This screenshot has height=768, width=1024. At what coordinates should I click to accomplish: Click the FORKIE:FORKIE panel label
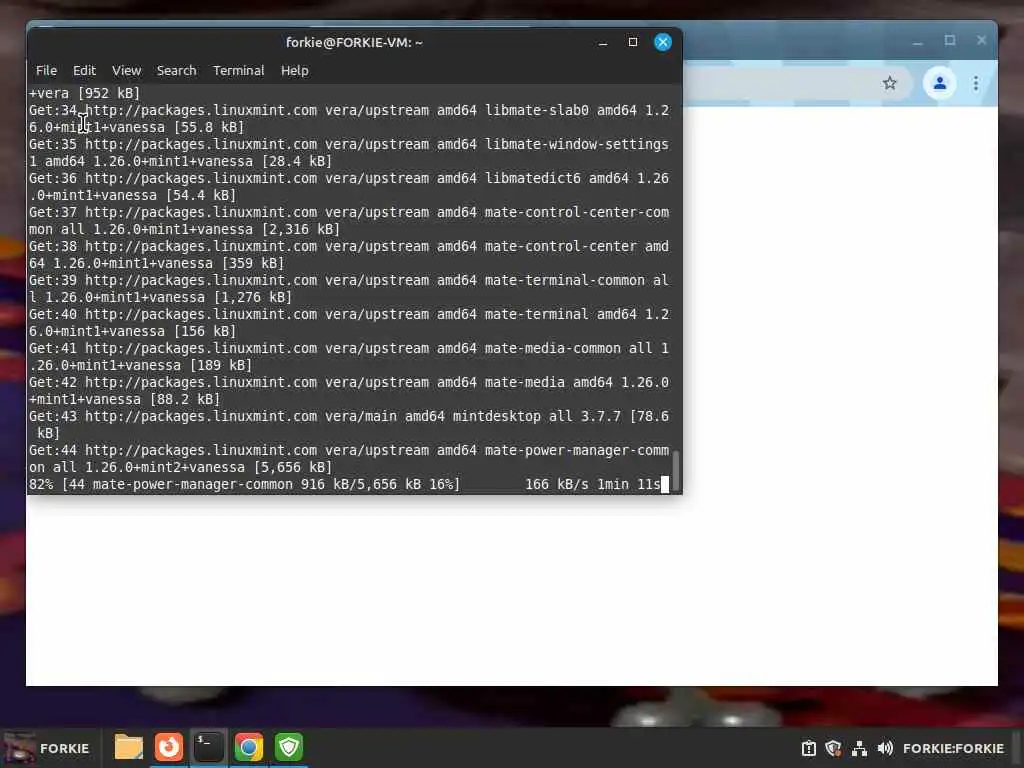tap(953, 748)
